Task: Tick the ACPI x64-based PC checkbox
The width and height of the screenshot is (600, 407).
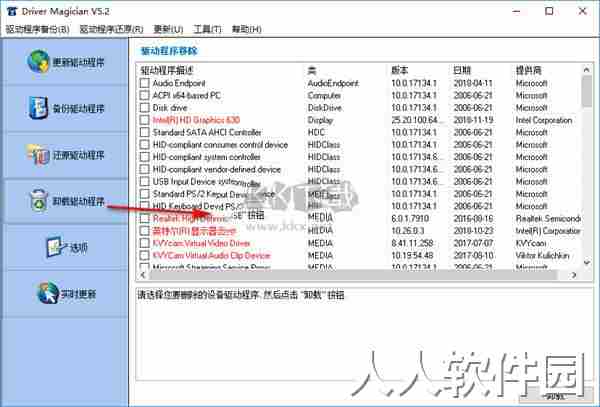Action: (144, 95)
